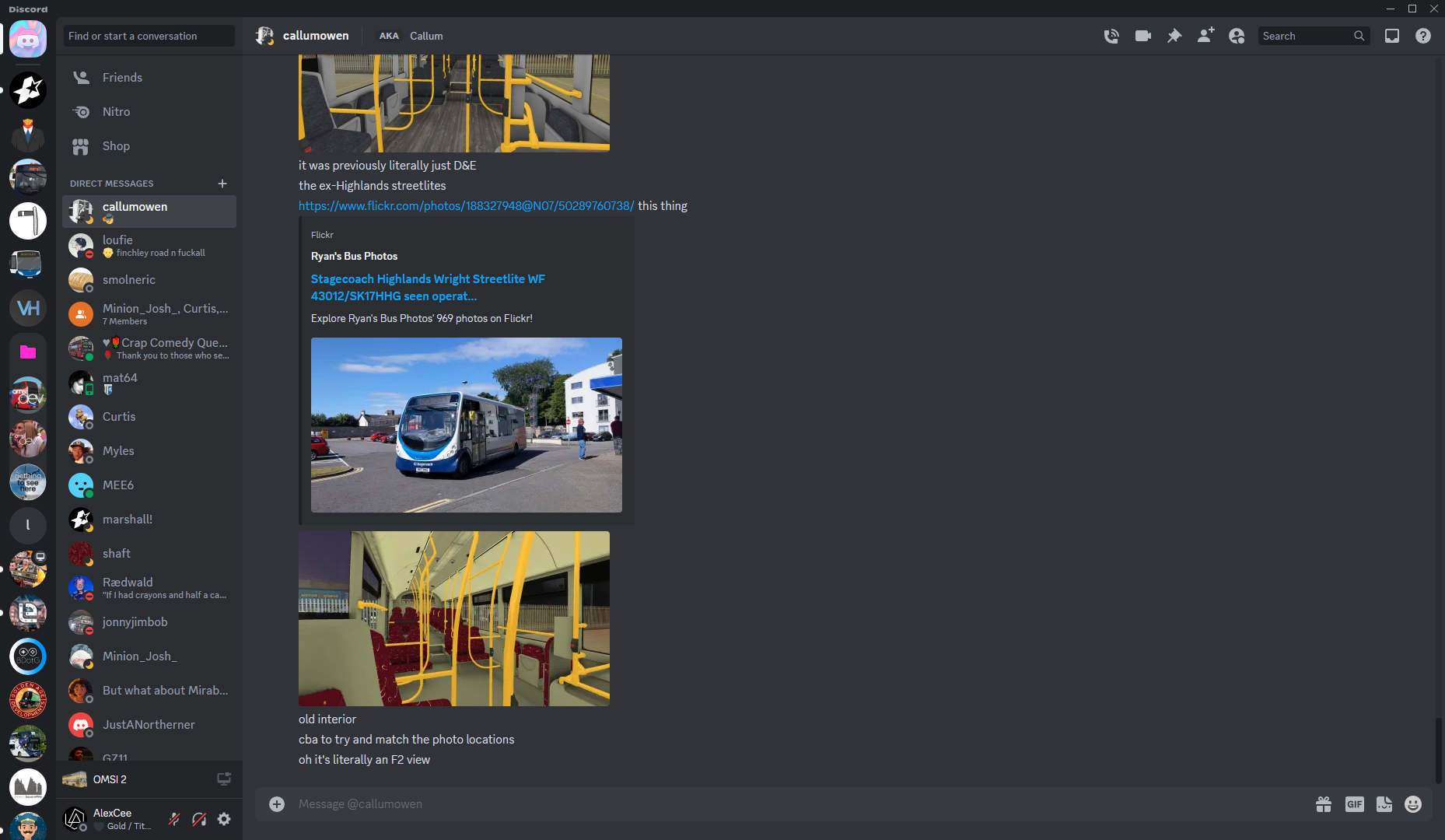Viewport: 1445px width, 840px height.
Task: Start a voice call with callumowen
Action: click(1111, 36)
